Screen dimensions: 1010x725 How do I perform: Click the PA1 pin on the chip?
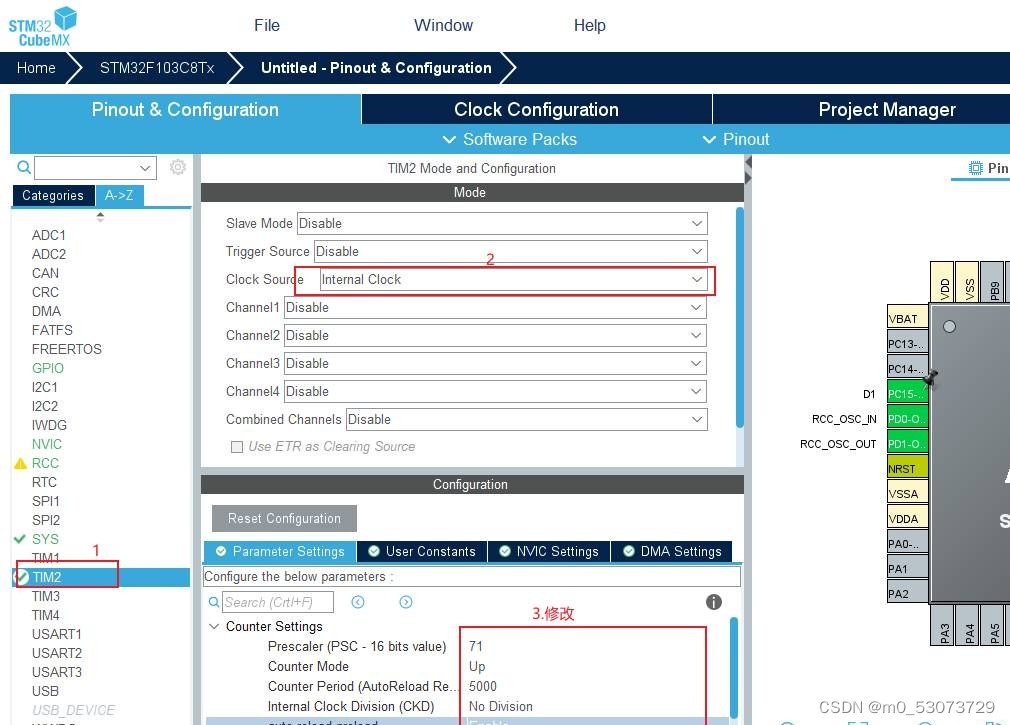pyautogui.click(x=908, y=569)
